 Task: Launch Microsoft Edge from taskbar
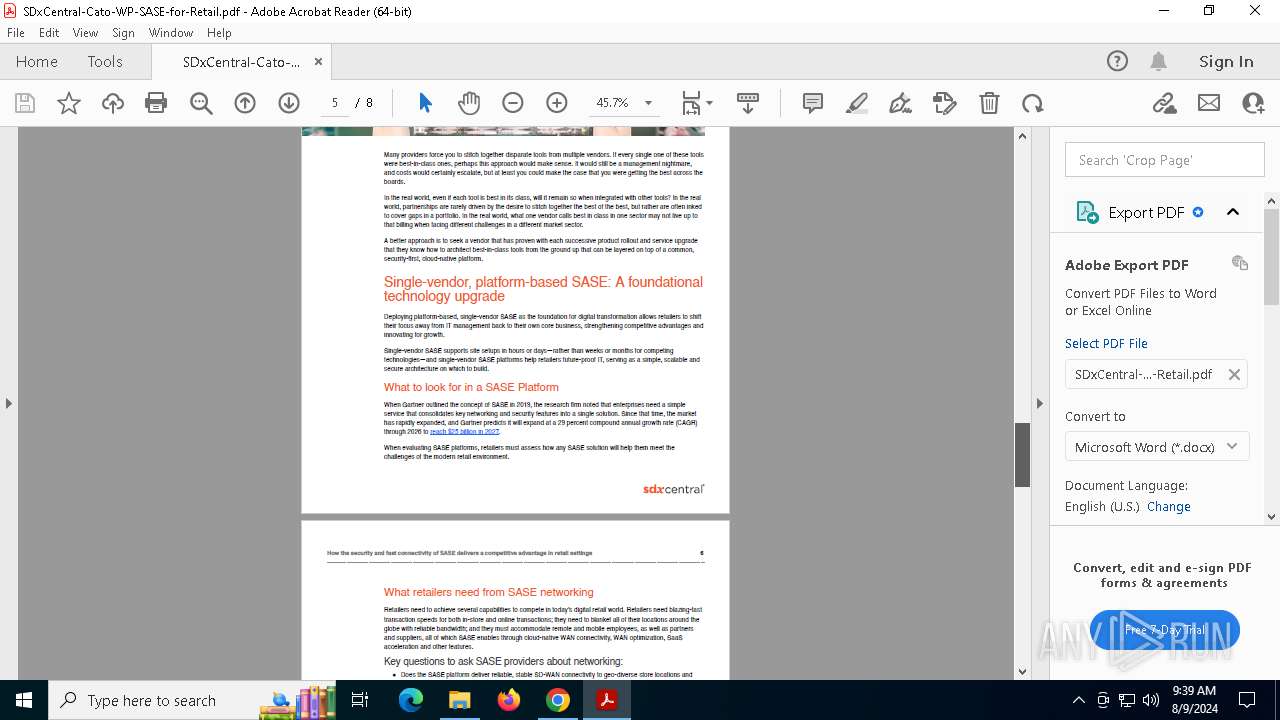coord(411,700)
